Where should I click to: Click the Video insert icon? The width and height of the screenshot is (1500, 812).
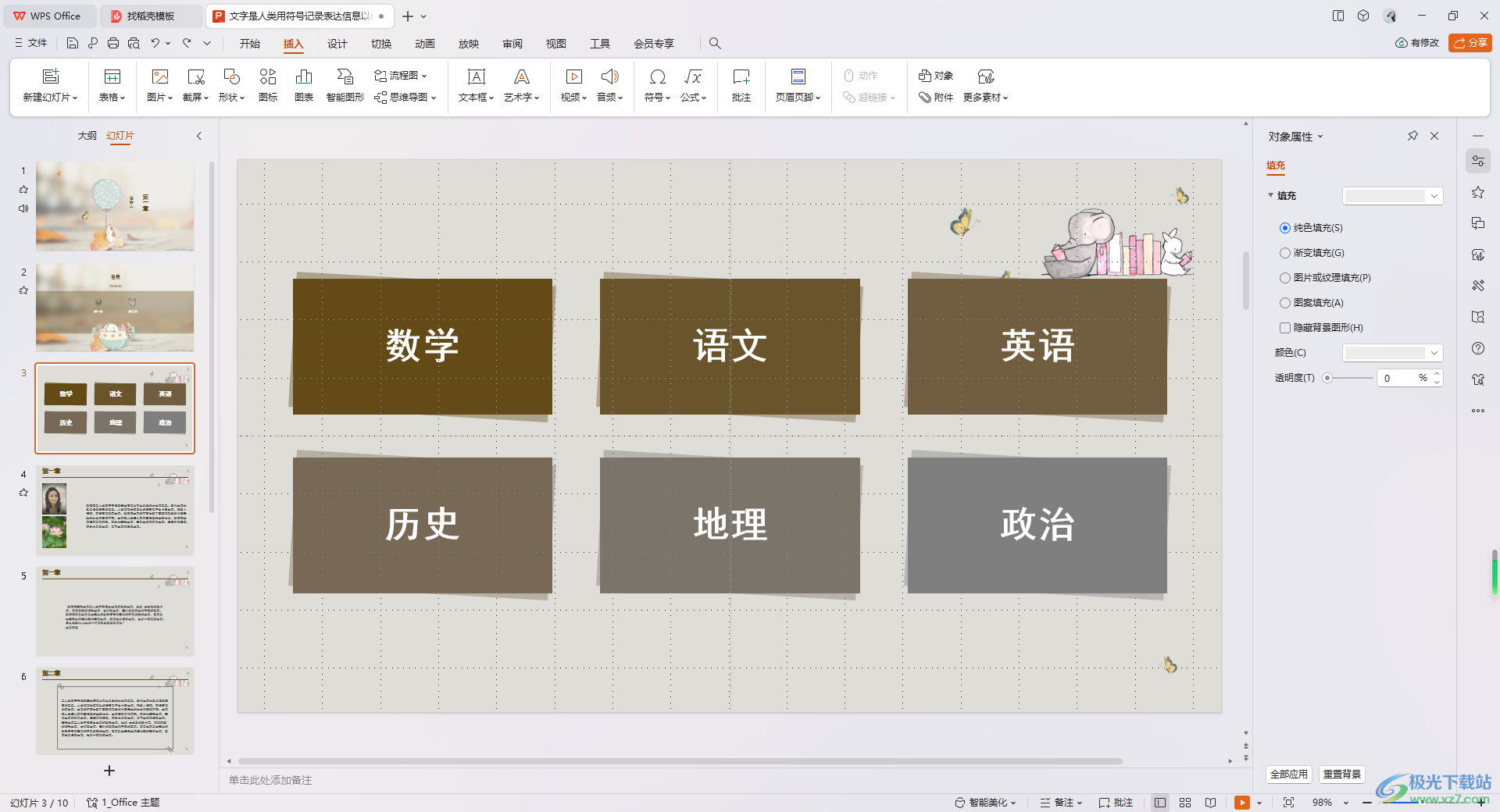click(x=574, y=77)
